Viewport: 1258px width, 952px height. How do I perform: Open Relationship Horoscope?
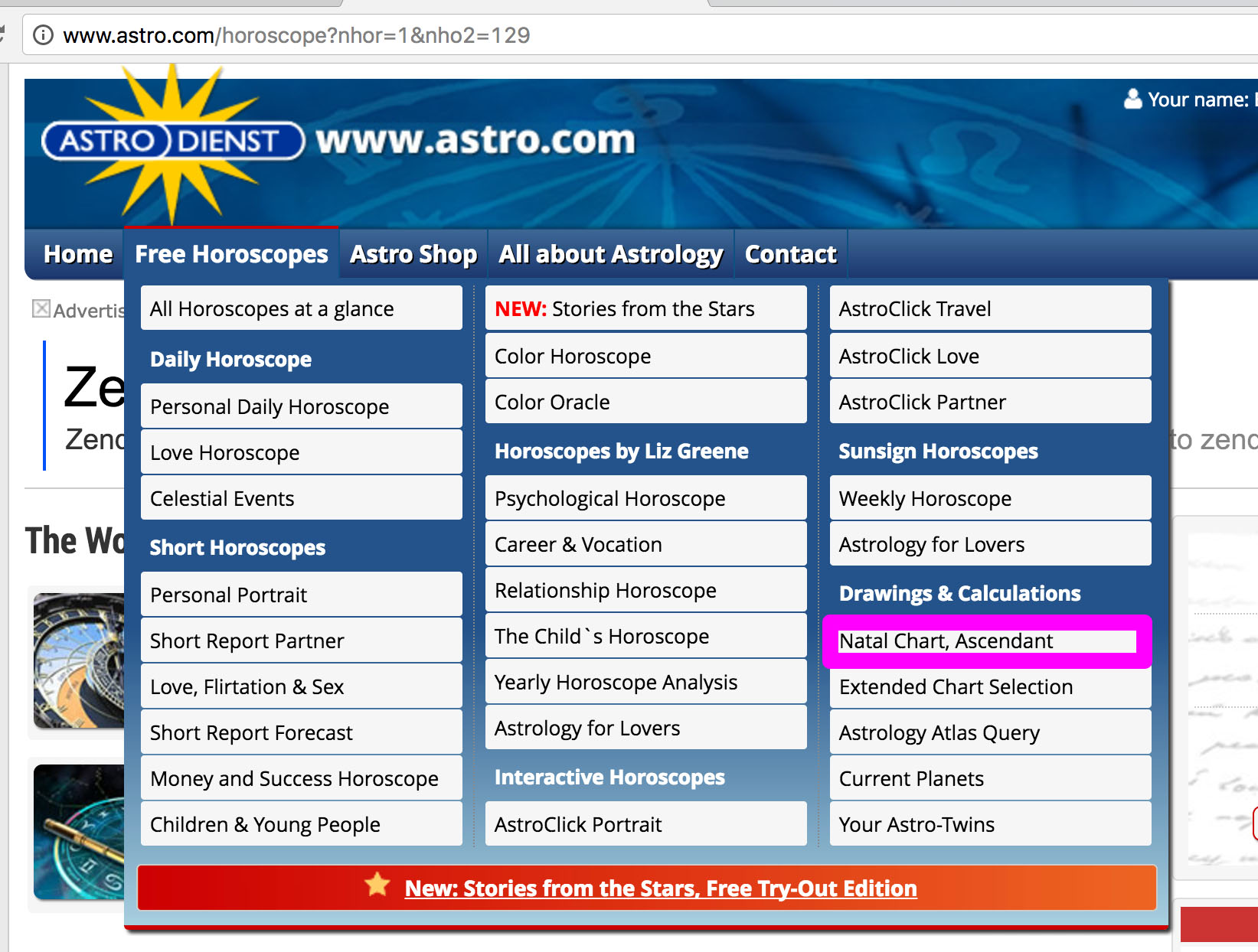tap(646, 590)
